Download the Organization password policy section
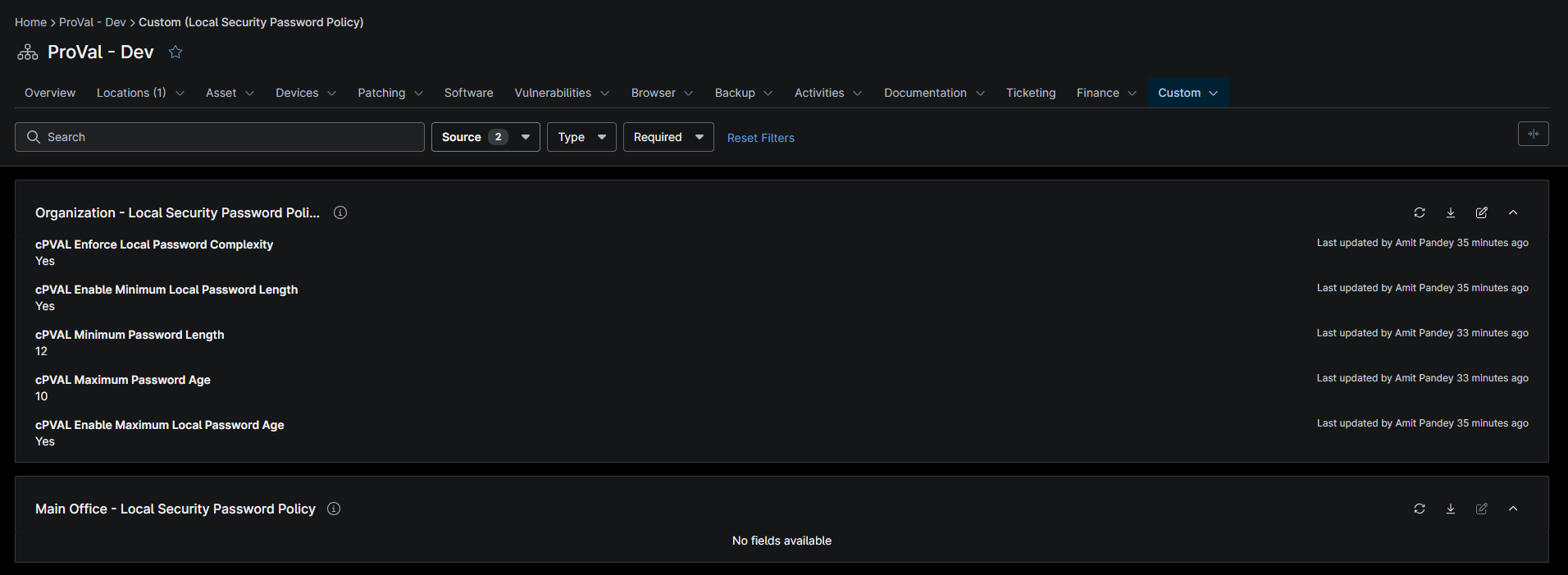This screenshot has width=1568, height=575. [x=1451, y=212]
